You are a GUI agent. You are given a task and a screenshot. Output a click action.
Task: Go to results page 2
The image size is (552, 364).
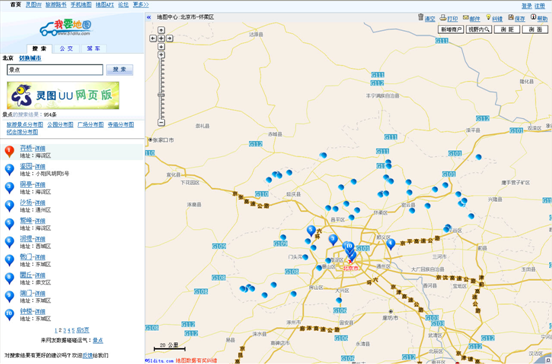[x=60, y=330]
